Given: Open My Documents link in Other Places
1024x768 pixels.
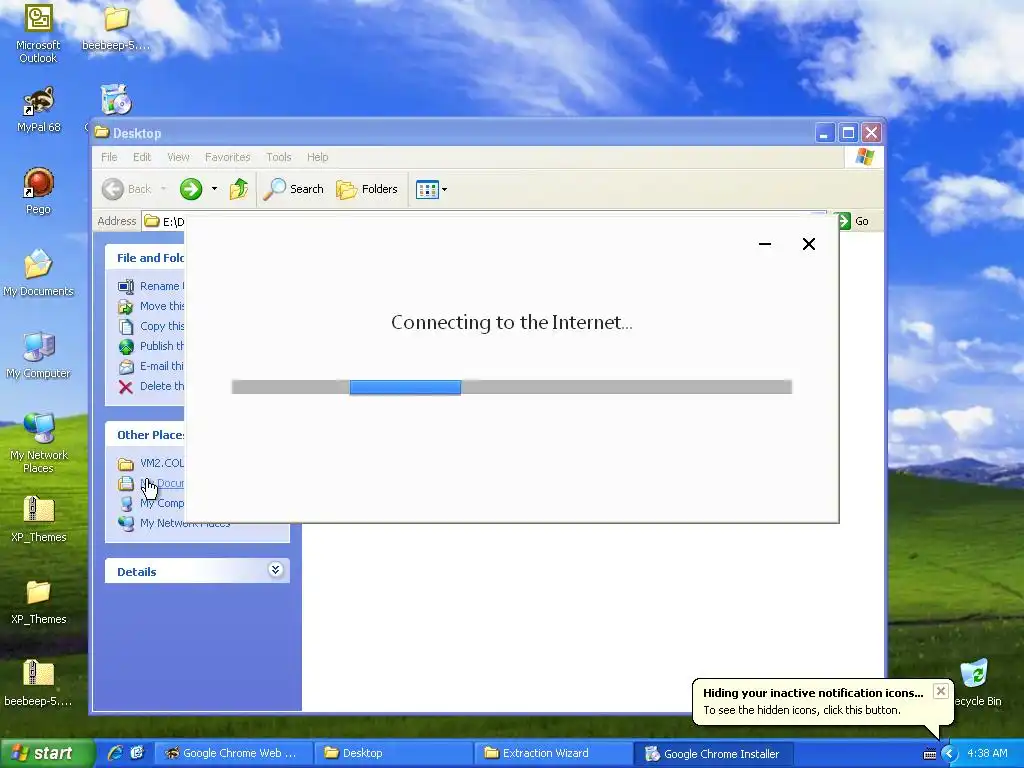Looking at the screenshot, I should [x=152, y=483].
